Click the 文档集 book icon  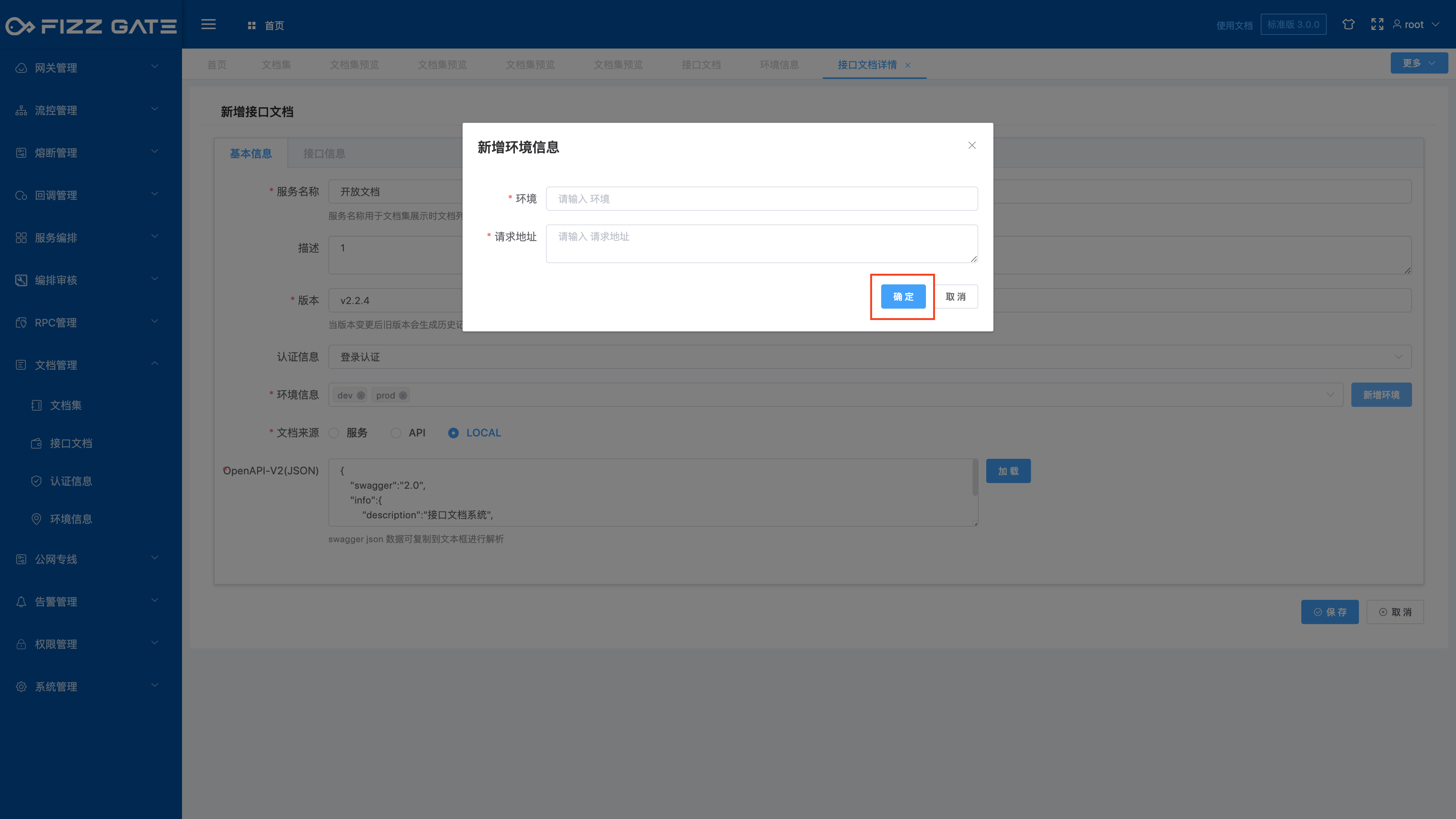point(36,405)
